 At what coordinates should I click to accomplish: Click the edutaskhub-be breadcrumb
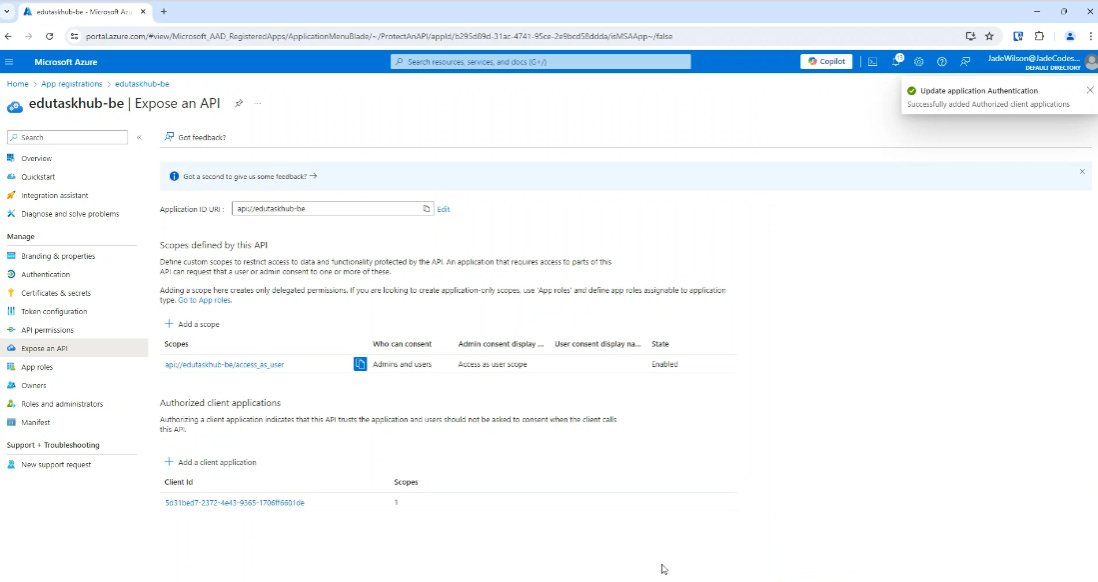142,84
